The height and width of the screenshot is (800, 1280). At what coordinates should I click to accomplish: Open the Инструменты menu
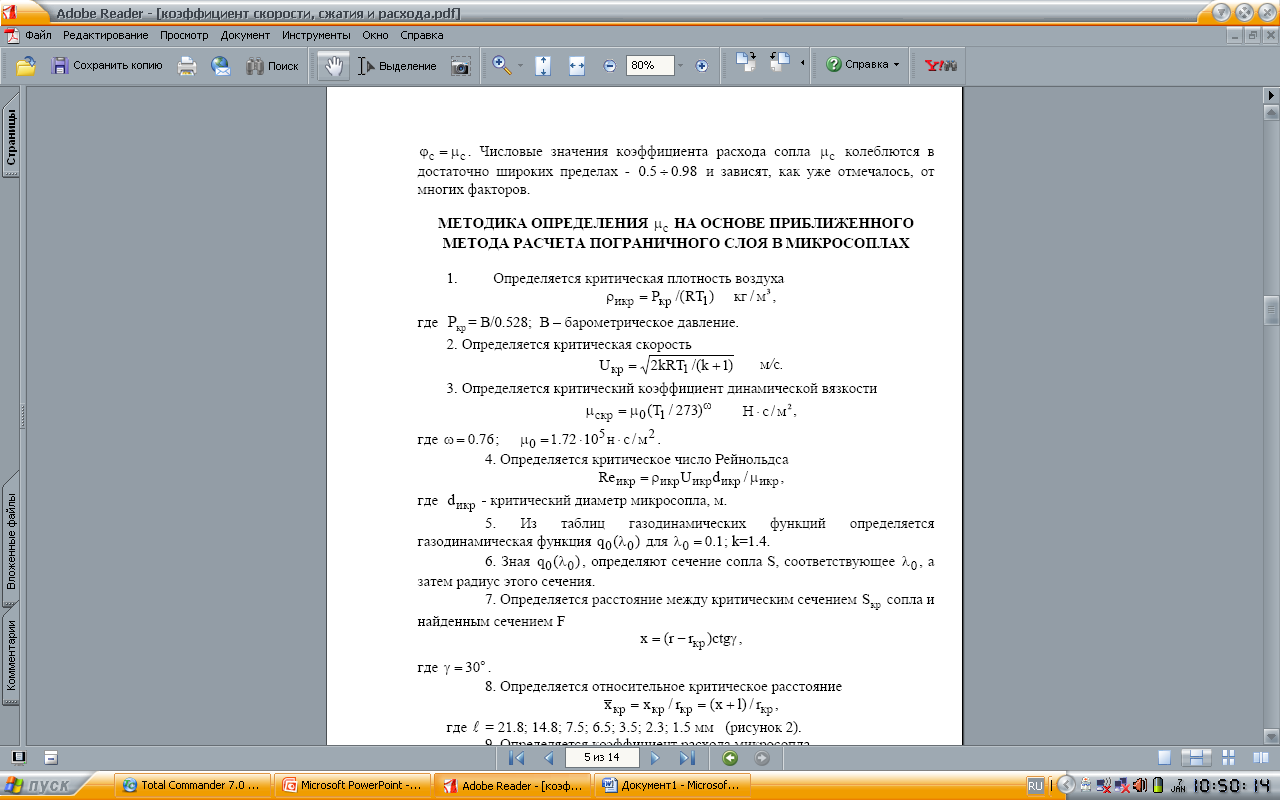(x=316, y=35)
